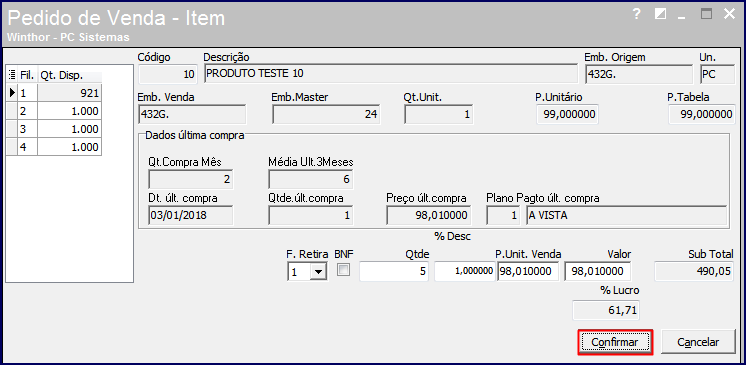Click the P.Tabela field 99,000000
Screen dimensions: 746x365
click(702, 115)
